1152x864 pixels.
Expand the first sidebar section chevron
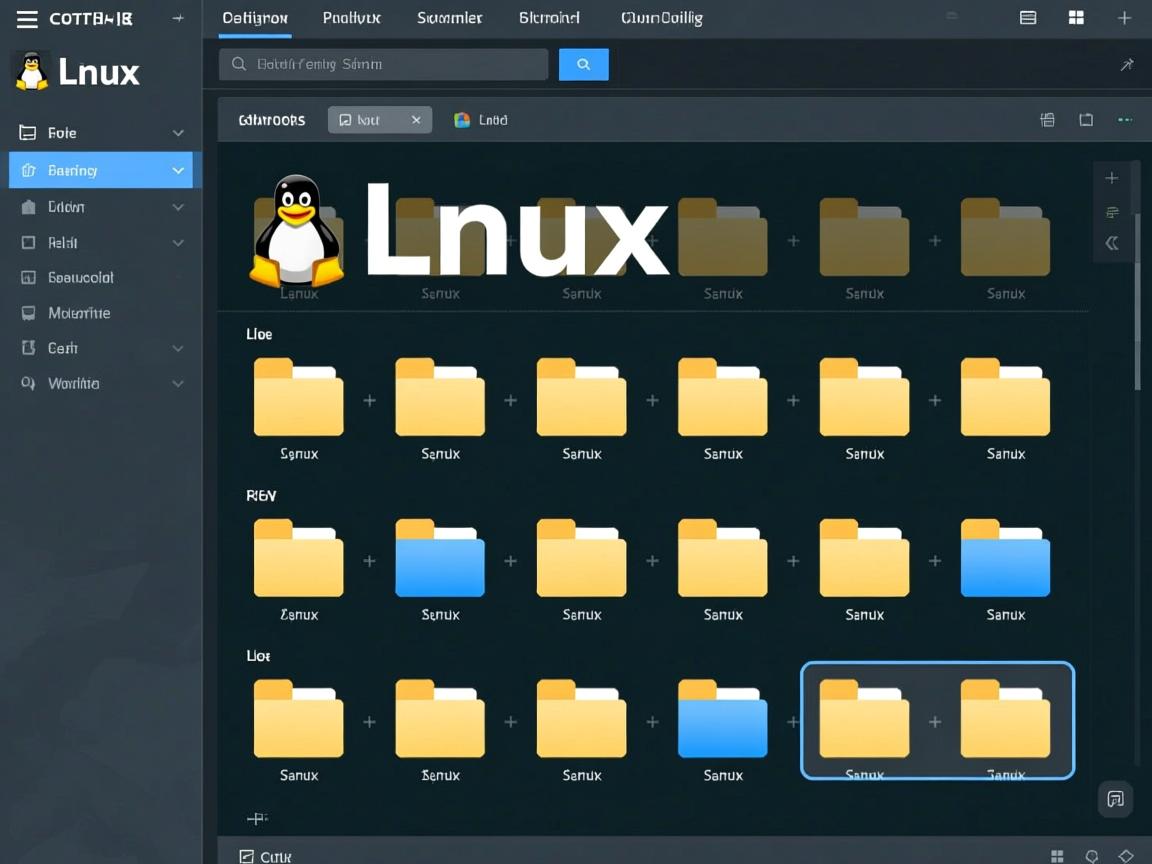tap(178, 132)
